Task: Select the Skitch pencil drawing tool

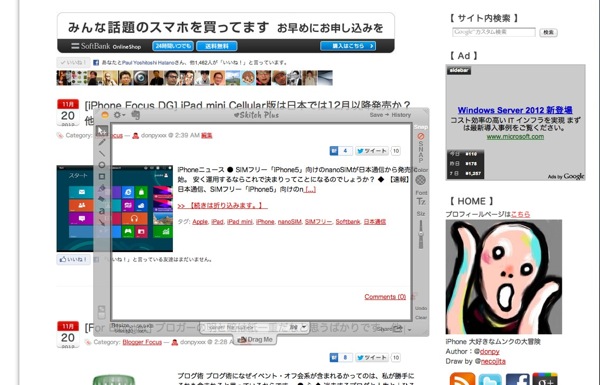Action: click(x=102, y=142)
